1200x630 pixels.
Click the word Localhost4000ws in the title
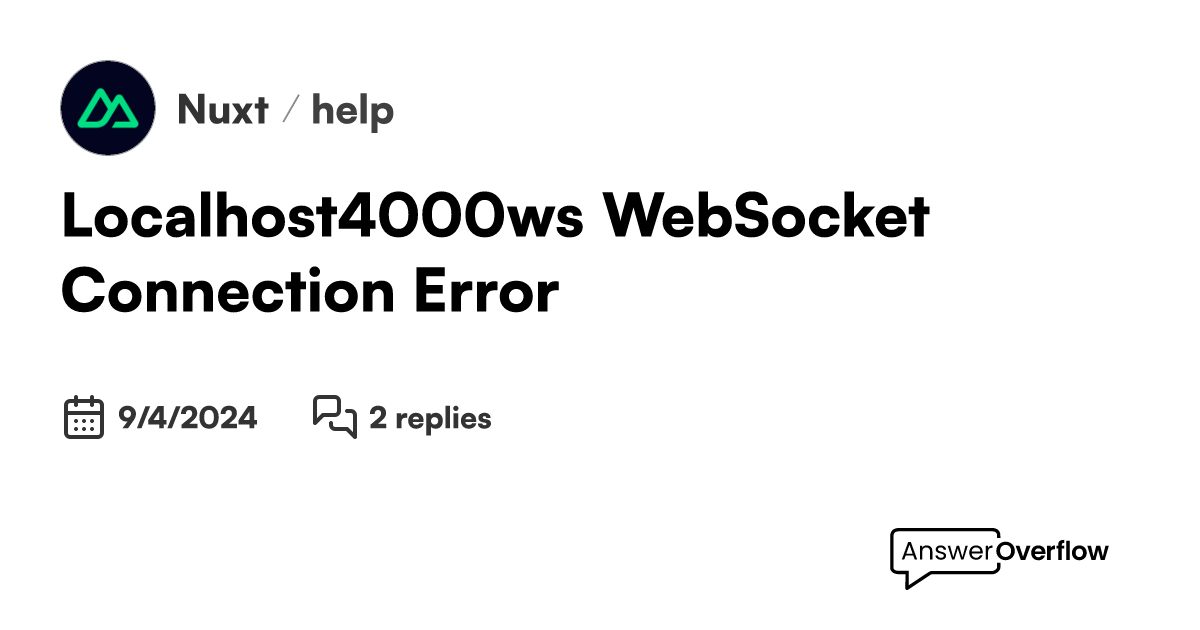pos(322,217)
